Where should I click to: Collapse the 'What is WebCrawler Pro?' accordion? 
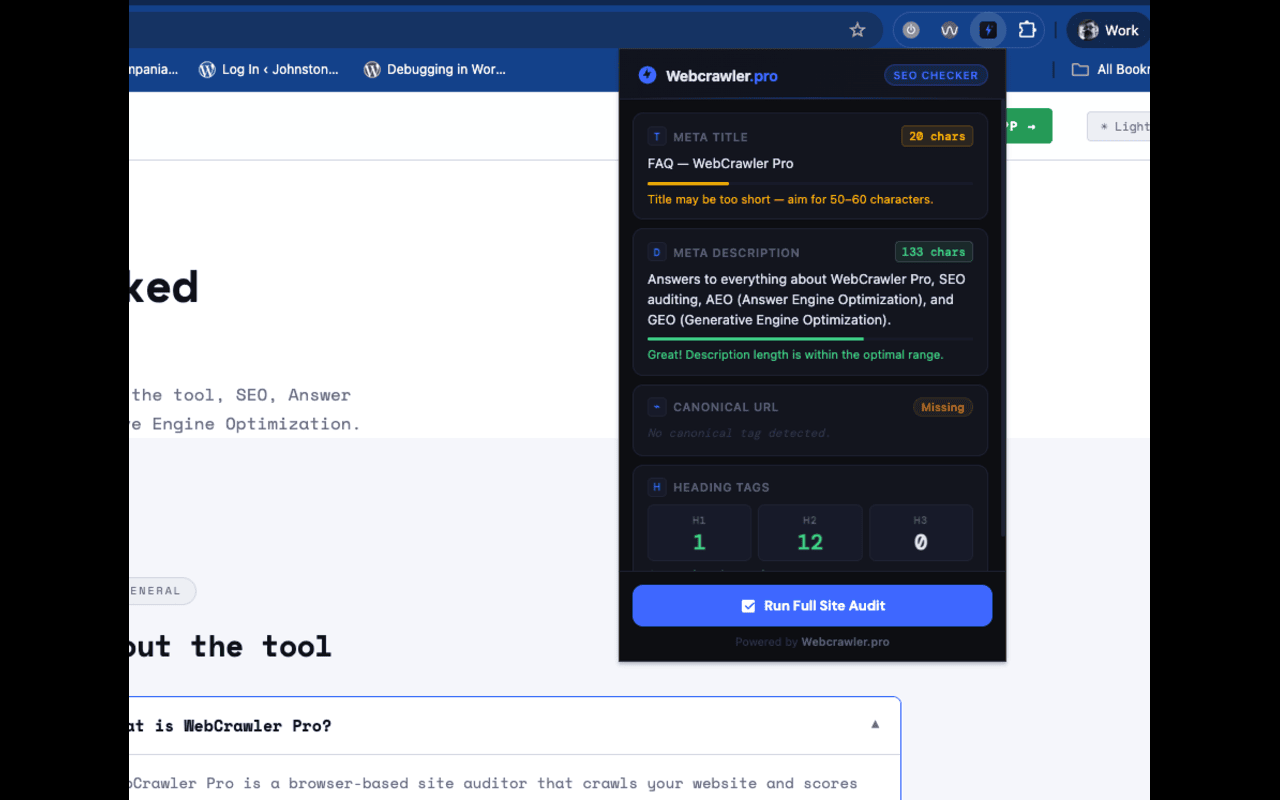(x=875, y=725)
